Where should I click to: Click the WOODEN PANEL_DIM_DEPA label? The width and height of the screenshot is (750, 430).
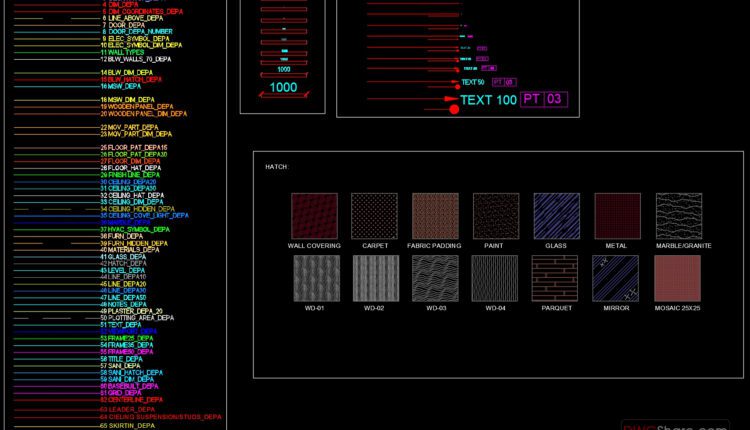pos(147,114)
